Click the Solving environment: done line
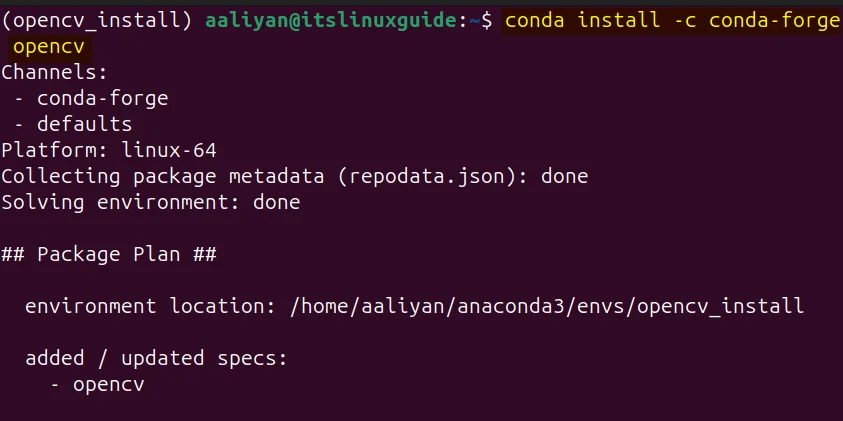Viewport: 843px width, 421px height. 151,202
